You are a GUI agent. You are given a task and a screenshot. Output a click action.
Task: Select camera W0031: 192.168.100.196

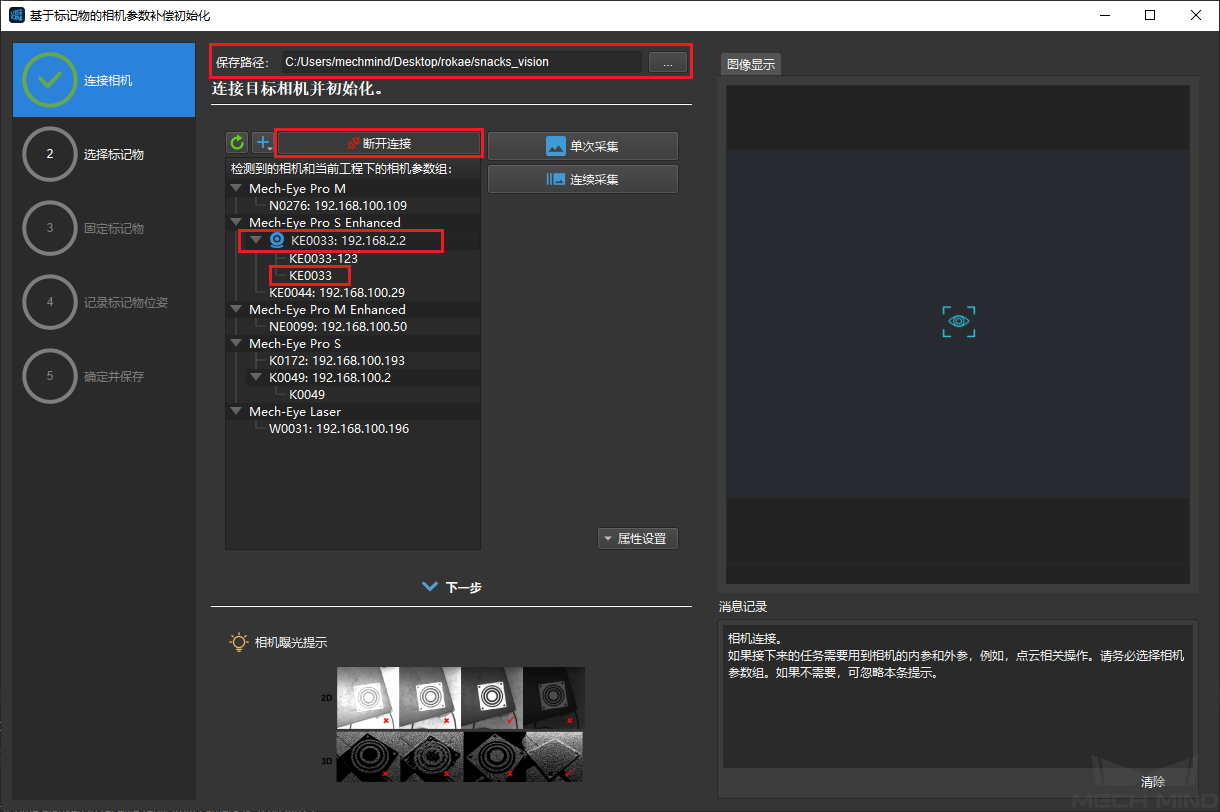339,428
